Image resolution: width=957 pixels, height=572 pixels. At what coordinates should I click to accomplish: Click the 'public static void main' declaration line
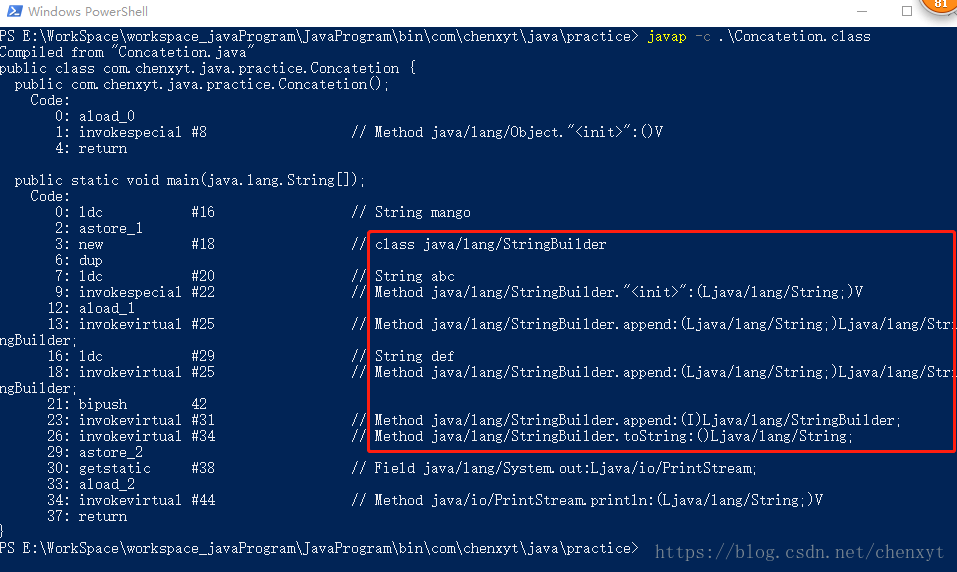[x=190, y=180]
